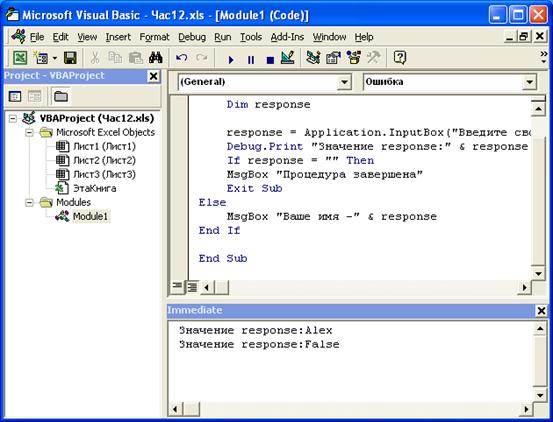Click Immediate window scroll up arrow

(540, 329)
